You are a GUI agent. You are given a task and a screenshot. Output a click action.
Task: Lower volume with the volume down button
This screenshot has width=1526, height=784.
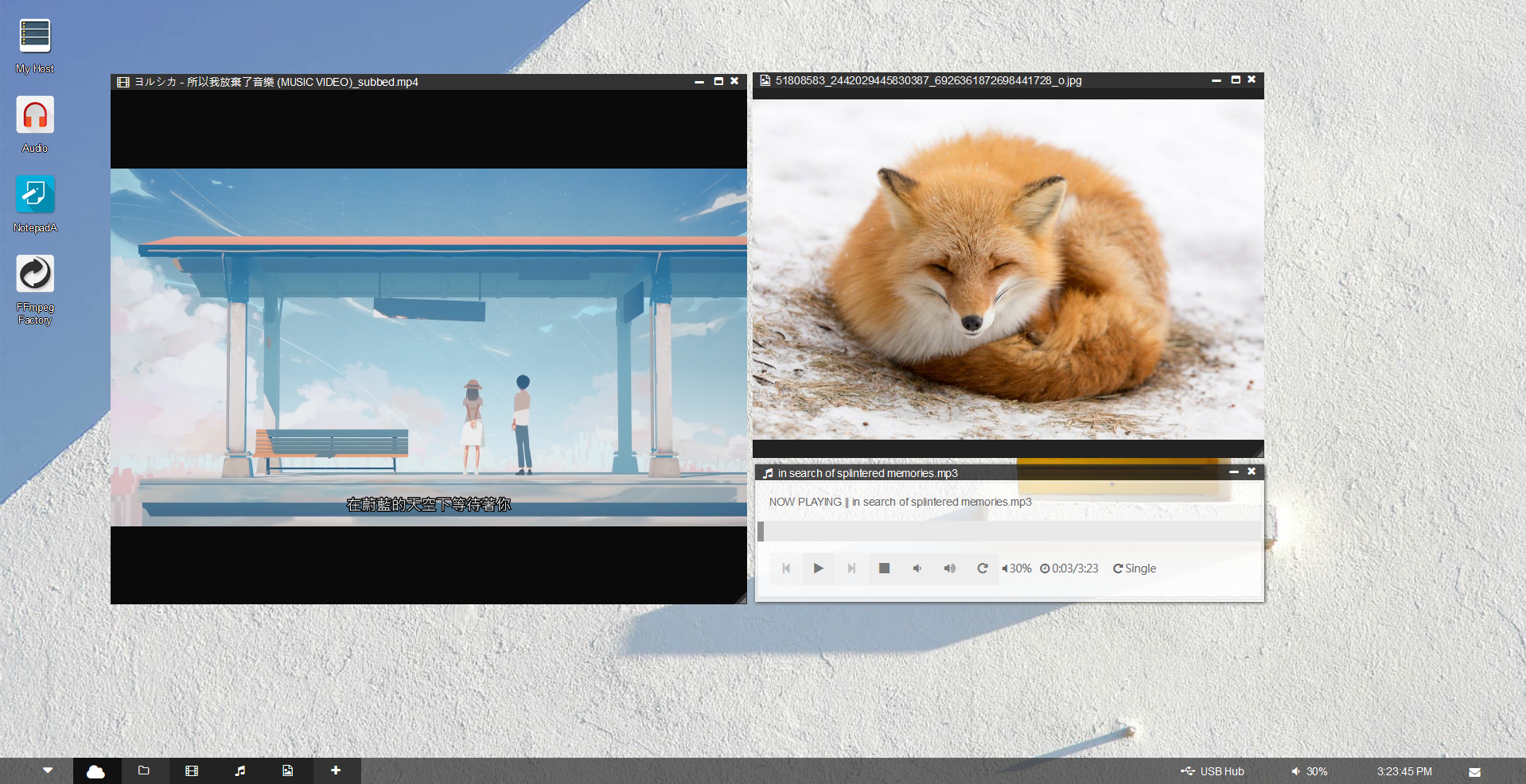(917, 569)
